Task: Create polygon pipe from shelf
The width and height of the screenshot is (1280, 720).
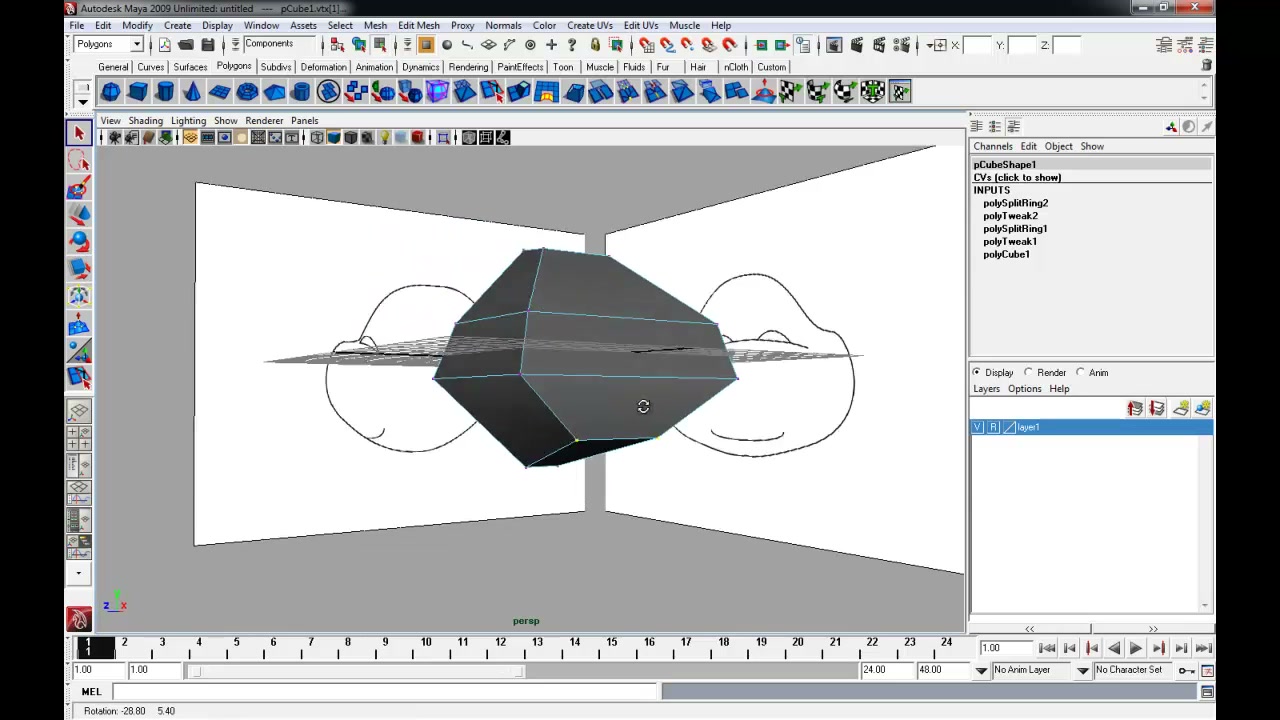Action: (301, 92)
